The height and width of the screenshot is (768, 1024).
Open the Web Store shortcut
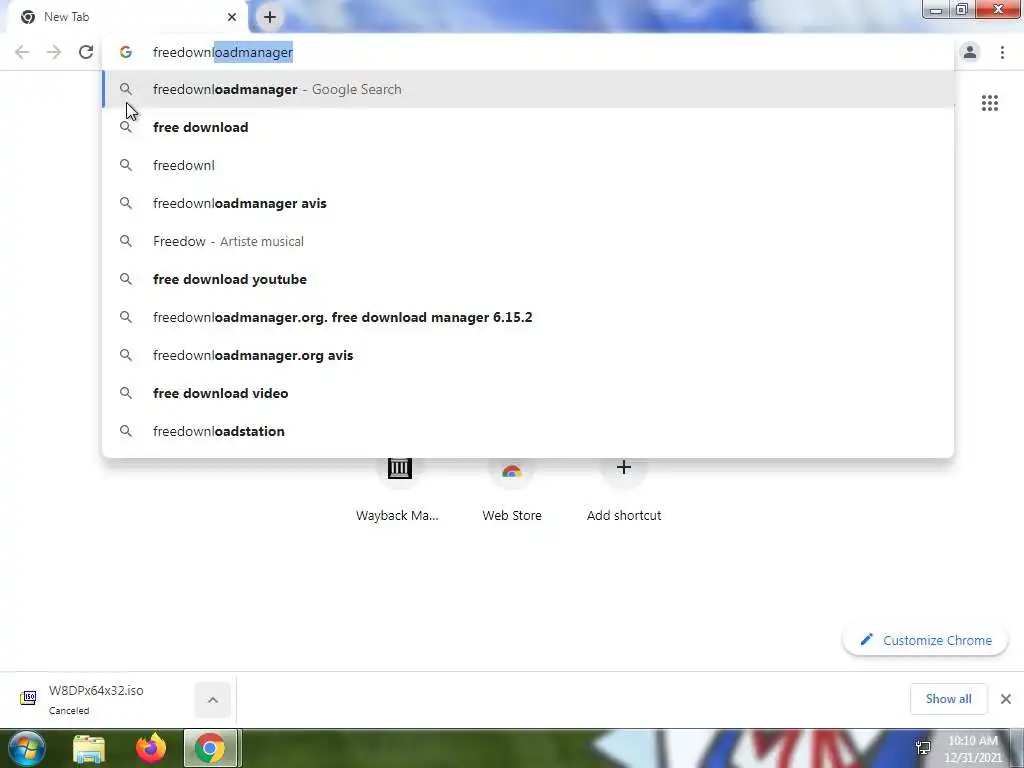tap(511, 490)
